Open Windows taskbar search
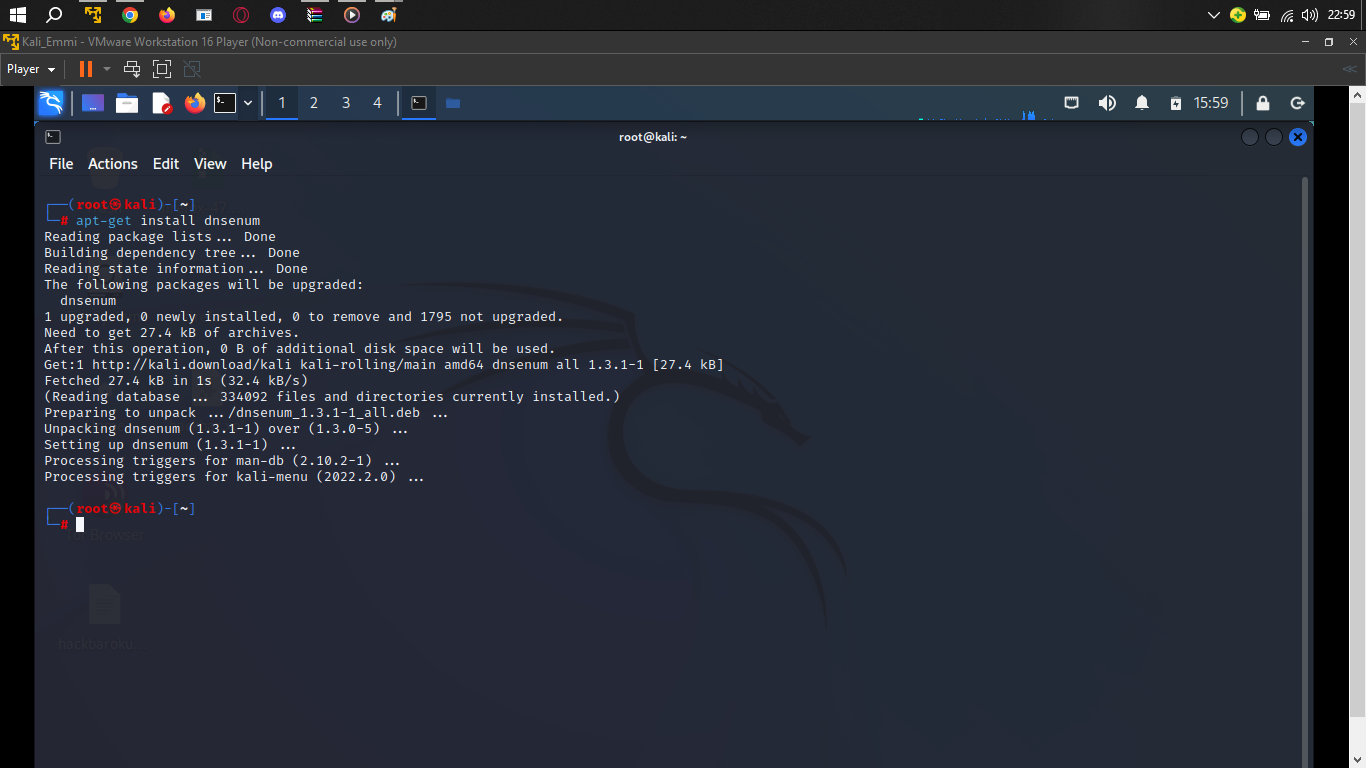Screen dimensions: 1366x768 tap(55, 15)
